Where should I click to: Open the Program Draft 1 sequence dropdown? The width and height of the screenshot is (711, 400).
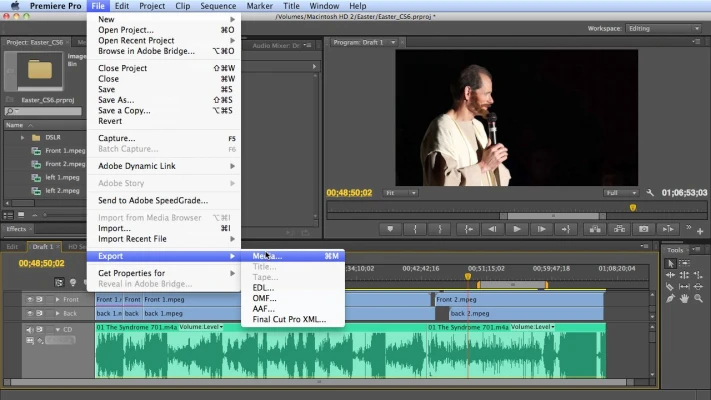pyautogui.click(x=393, y=42)
